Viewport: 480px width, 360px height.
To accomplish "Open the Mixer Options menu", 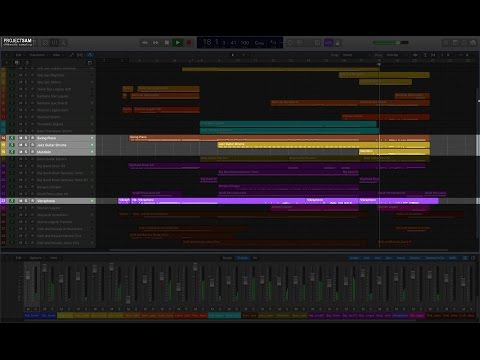I will click(x=36, y=258).
